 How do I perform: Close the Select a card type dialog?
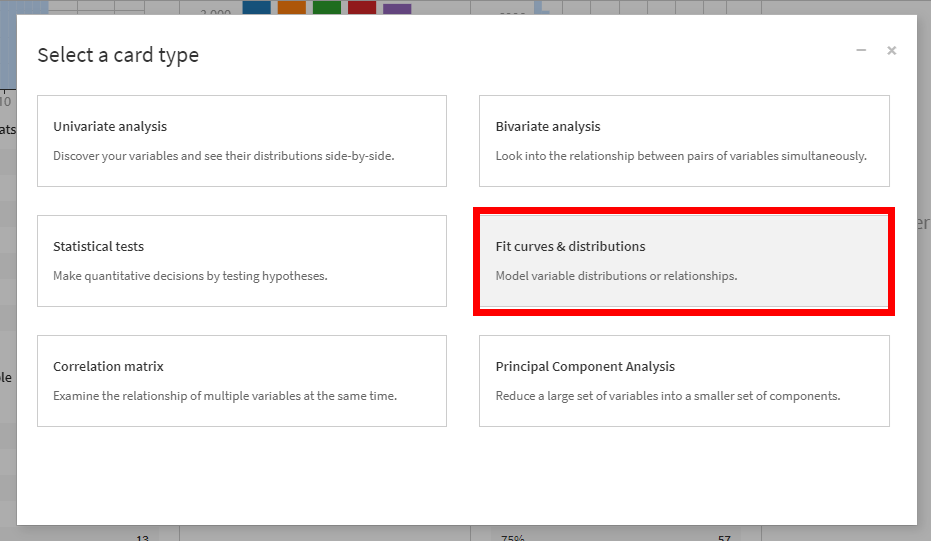pos(891,50)
